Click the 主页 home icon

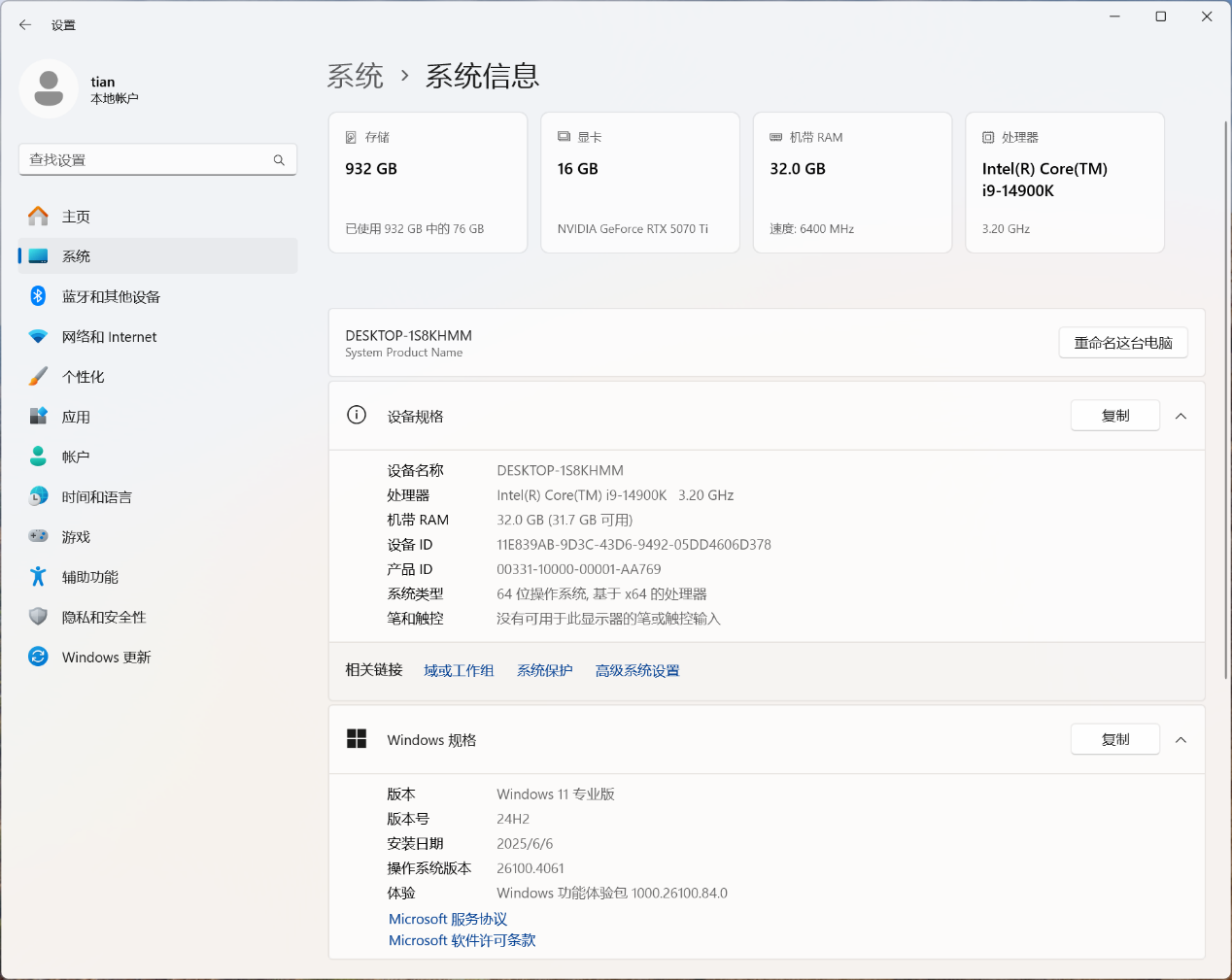click(38, 216)
